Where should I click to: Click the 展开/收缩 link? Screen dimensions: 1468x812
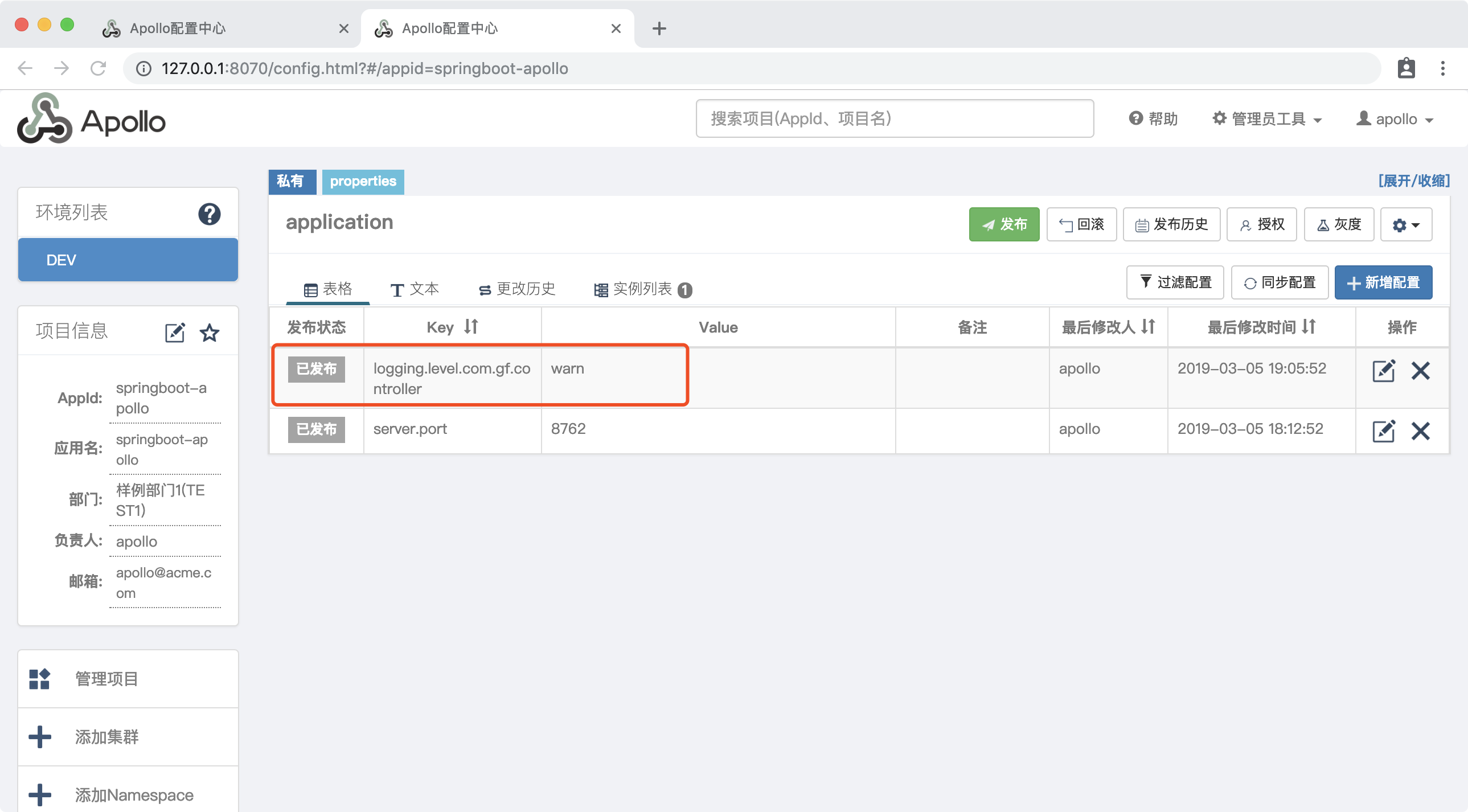point(1413,181)
